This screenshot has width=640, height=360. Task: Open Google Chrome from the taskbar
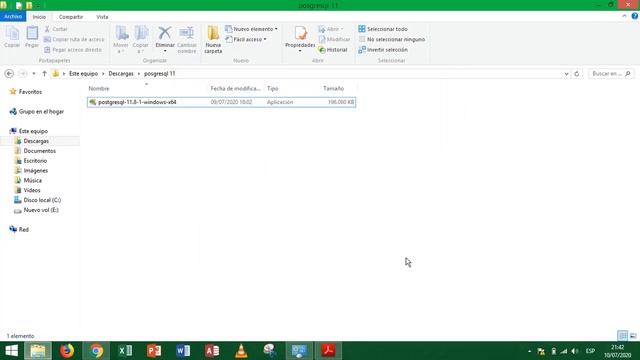coord(96,351)
